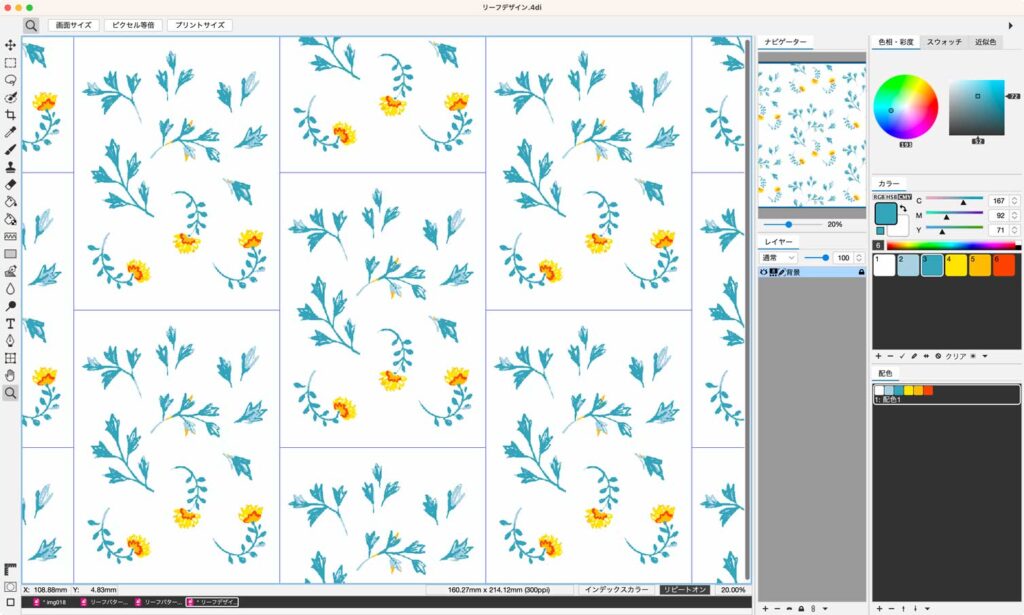Select the rectangular marquee selection tool
The width and height of the screenshot is (1024, 615).
point(10,63)
